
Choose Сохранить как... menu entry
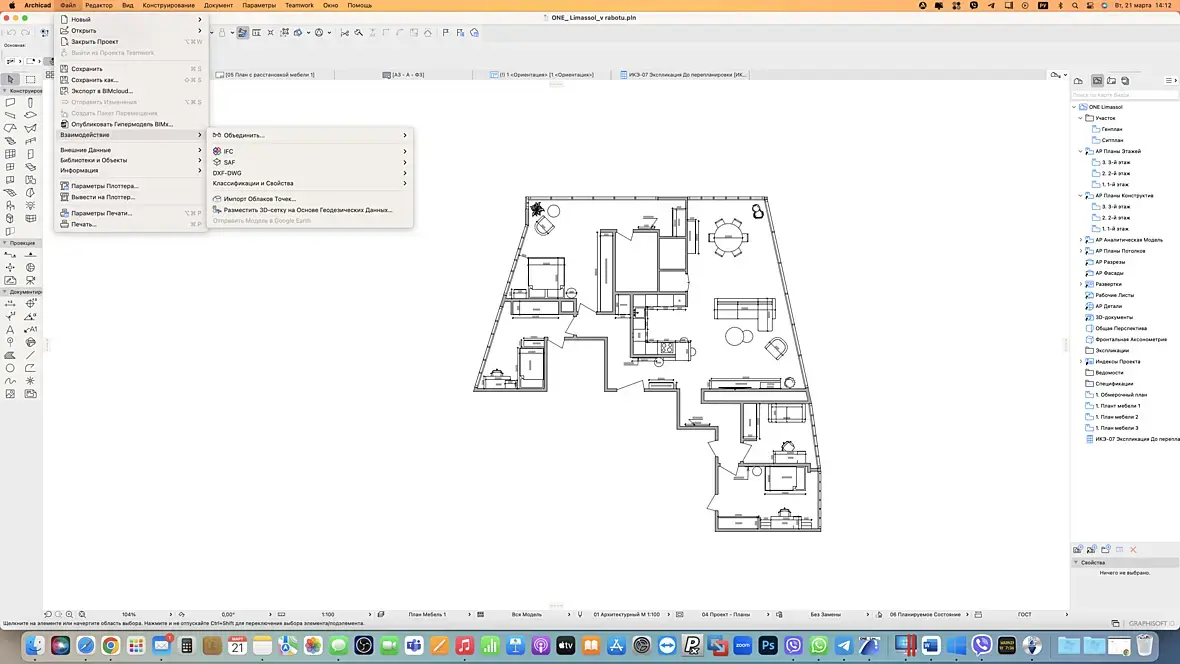(x=131, y=80)
